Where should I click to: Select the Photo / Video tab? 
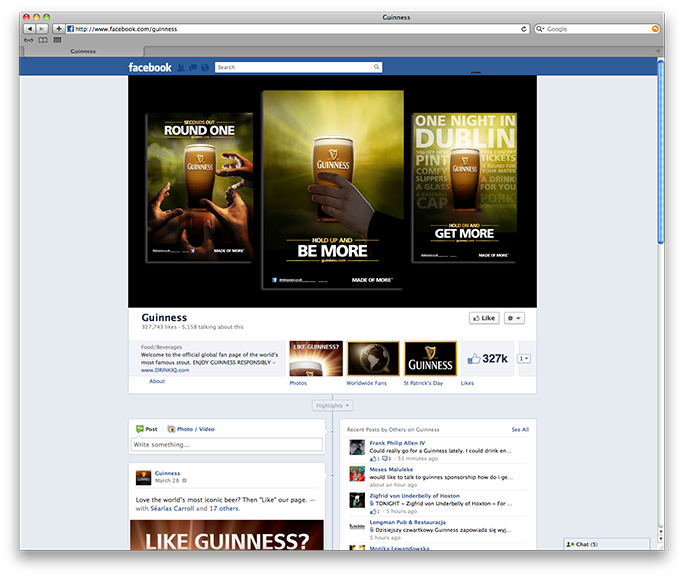point(191,429)
